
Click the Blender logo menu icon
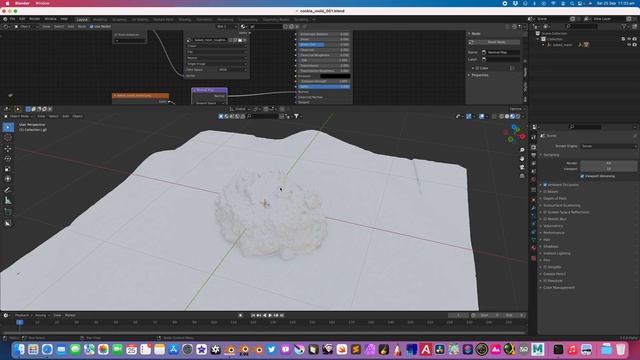tap(5, 19)
